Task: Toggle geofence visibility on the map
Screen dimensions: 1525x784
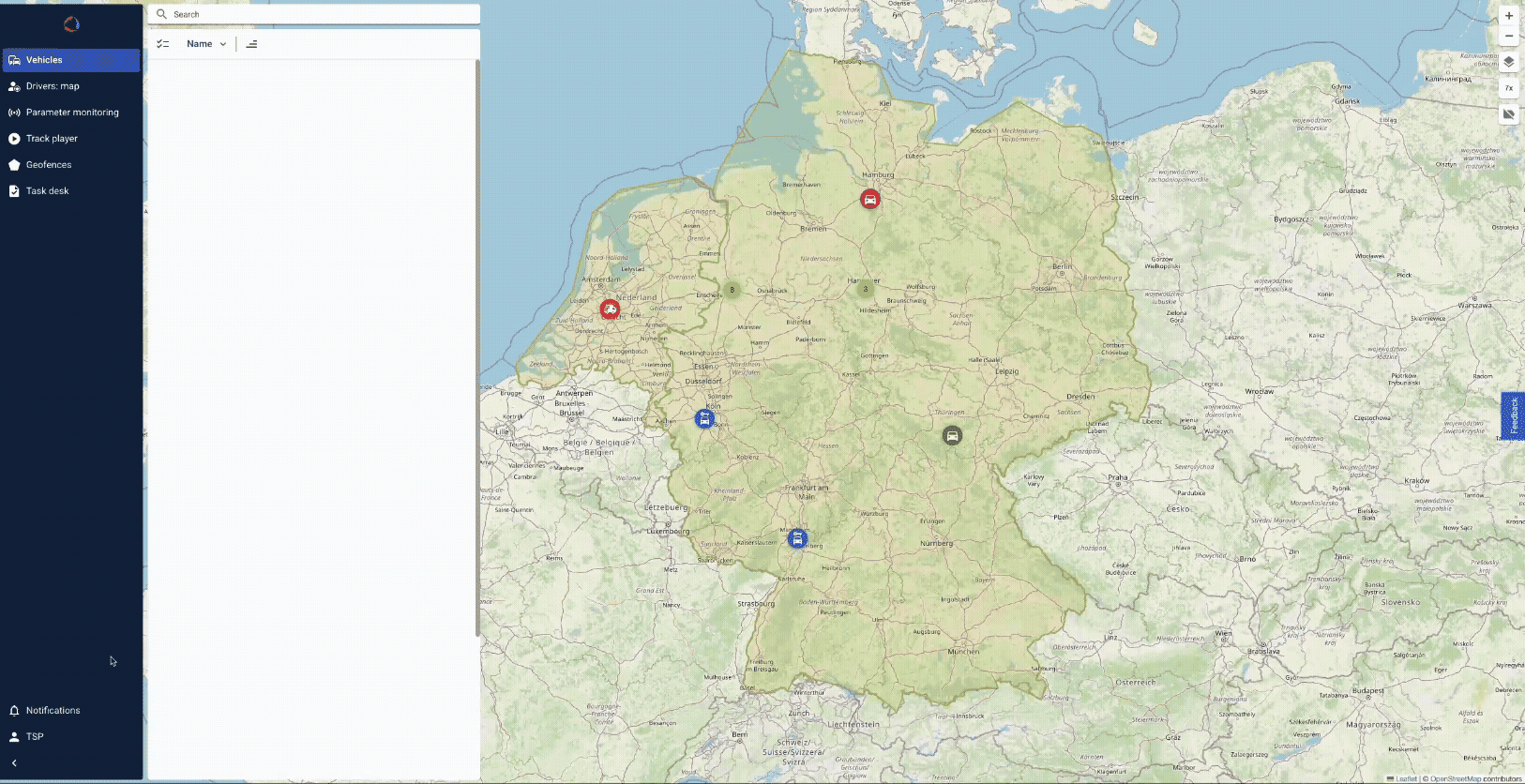Action: 1508,114
